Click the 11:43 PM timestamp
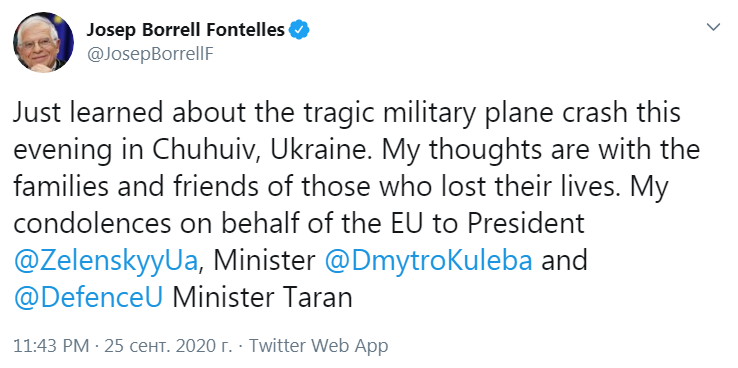Image resolution: width=738 pixels, height=368 pixels. pyautogui.click(x=51, y=346)
